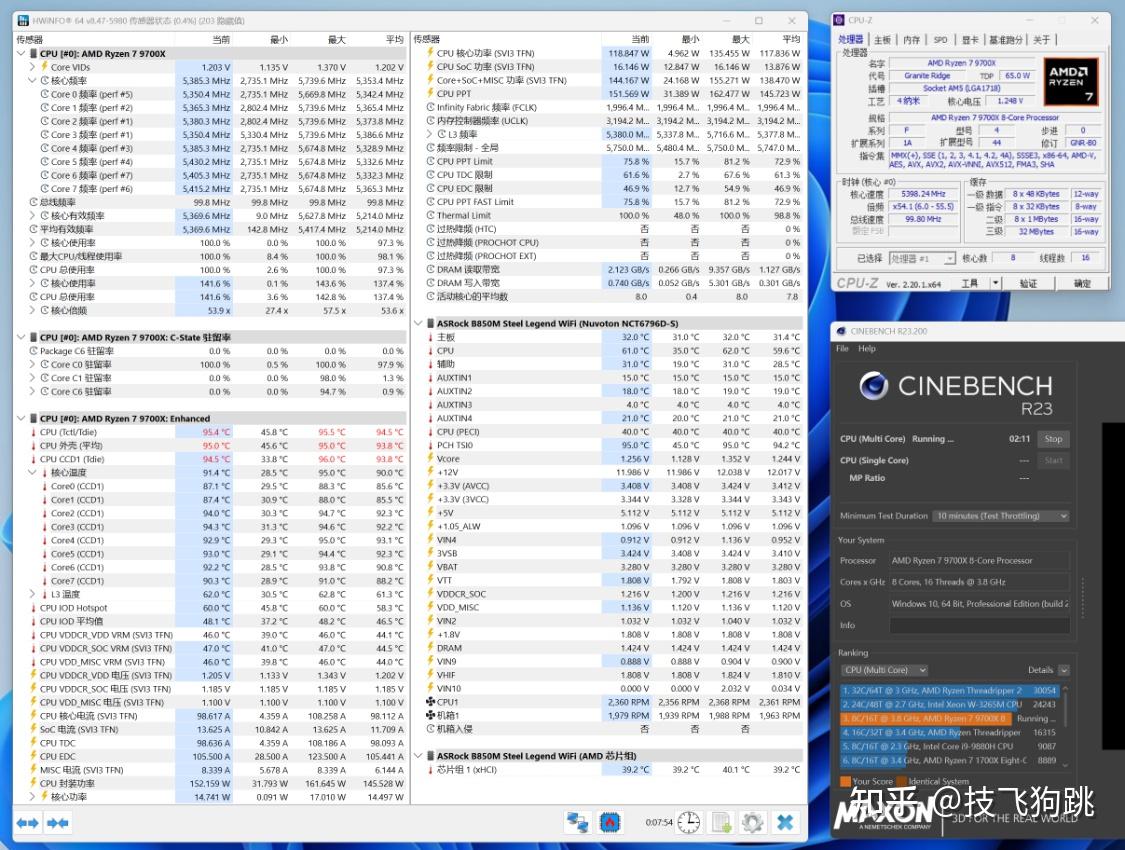Stop the running Cinebench multi core test

point(1053,439)
